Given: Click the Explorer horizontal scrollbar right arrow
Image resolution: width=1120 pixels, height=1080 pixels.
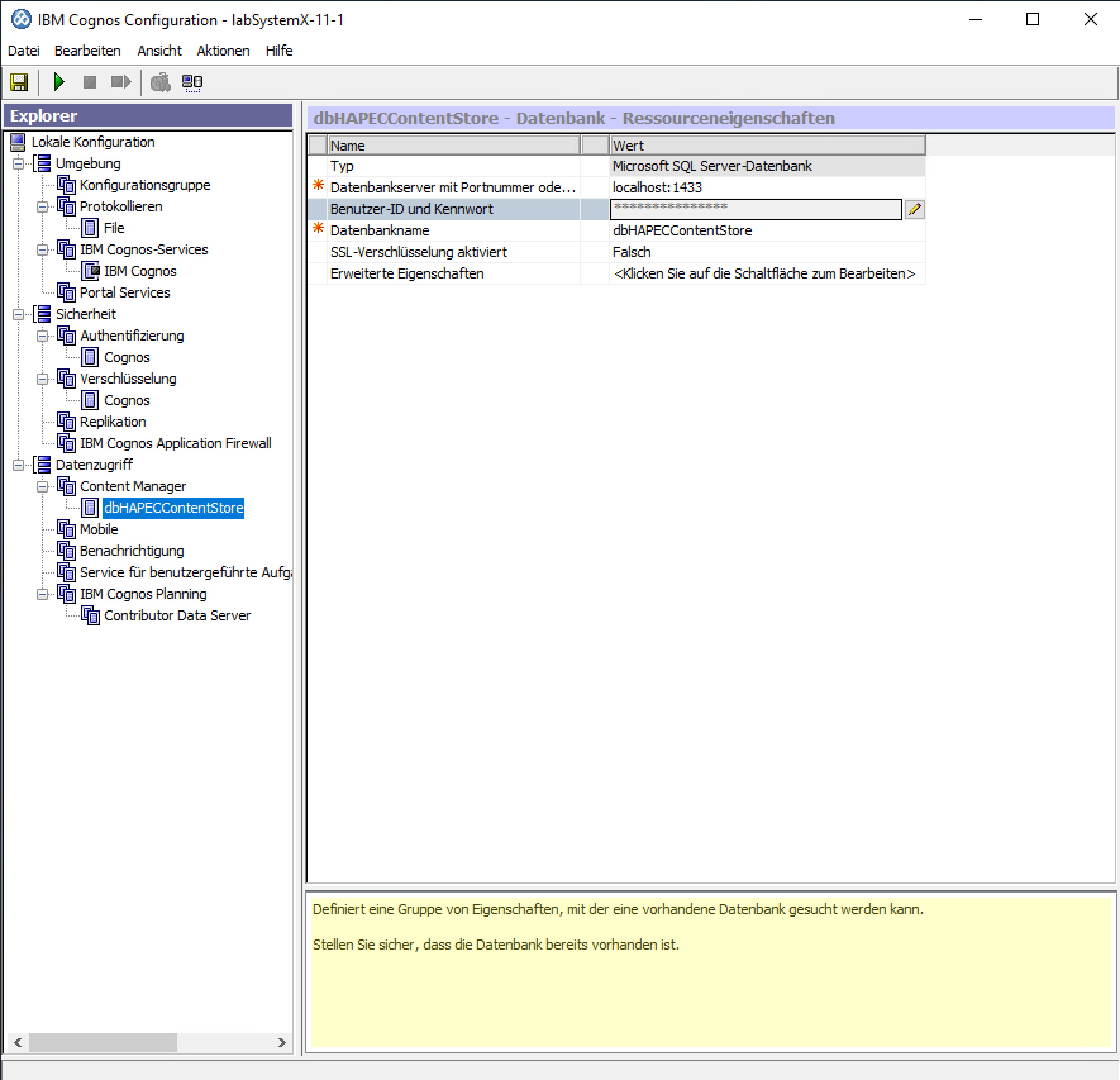Looking at the screenshot, I should pyautogui.click(x=282, y=1043).
